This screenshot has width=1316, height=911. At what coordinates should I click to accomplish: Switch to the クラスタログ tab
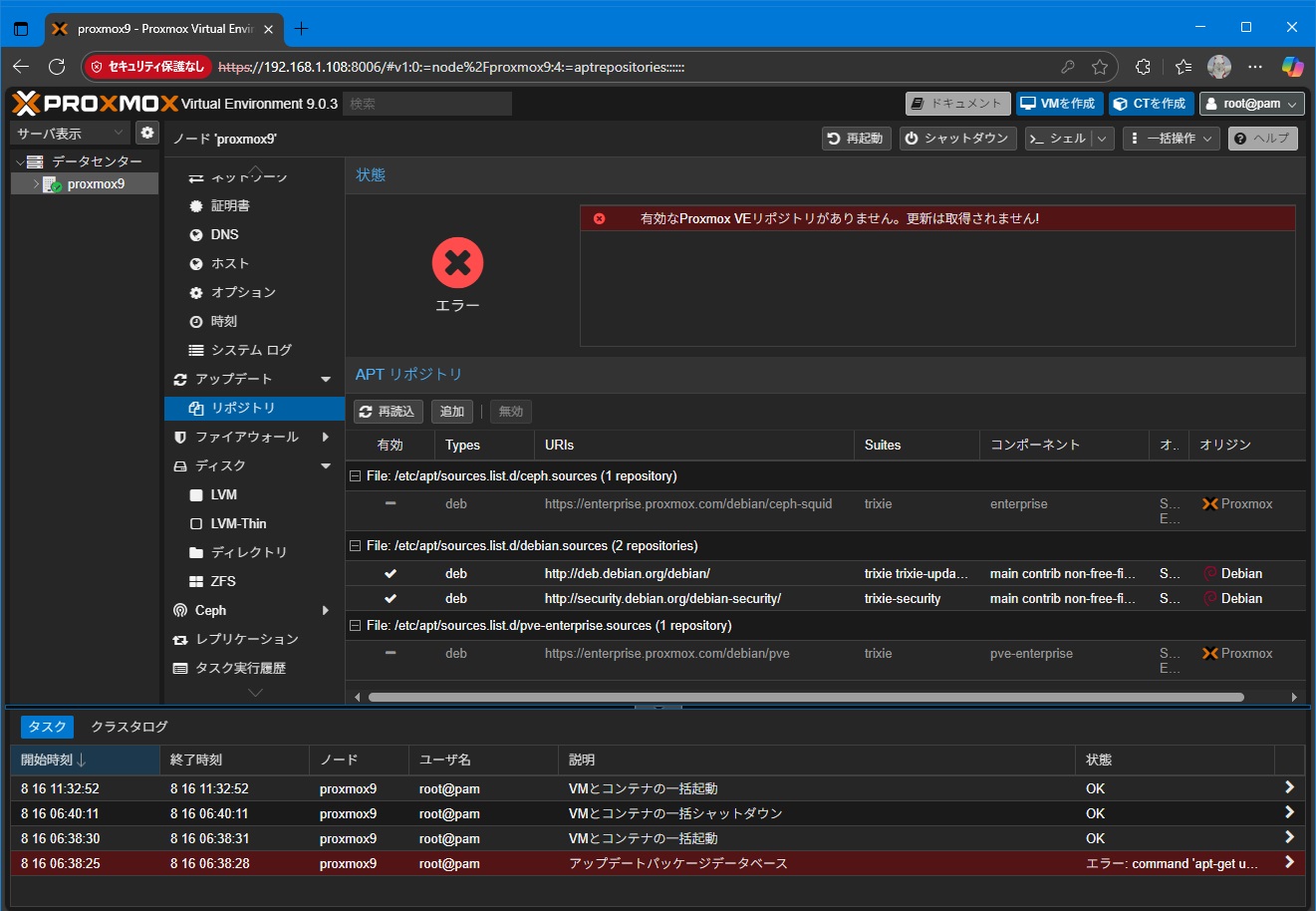130,727
